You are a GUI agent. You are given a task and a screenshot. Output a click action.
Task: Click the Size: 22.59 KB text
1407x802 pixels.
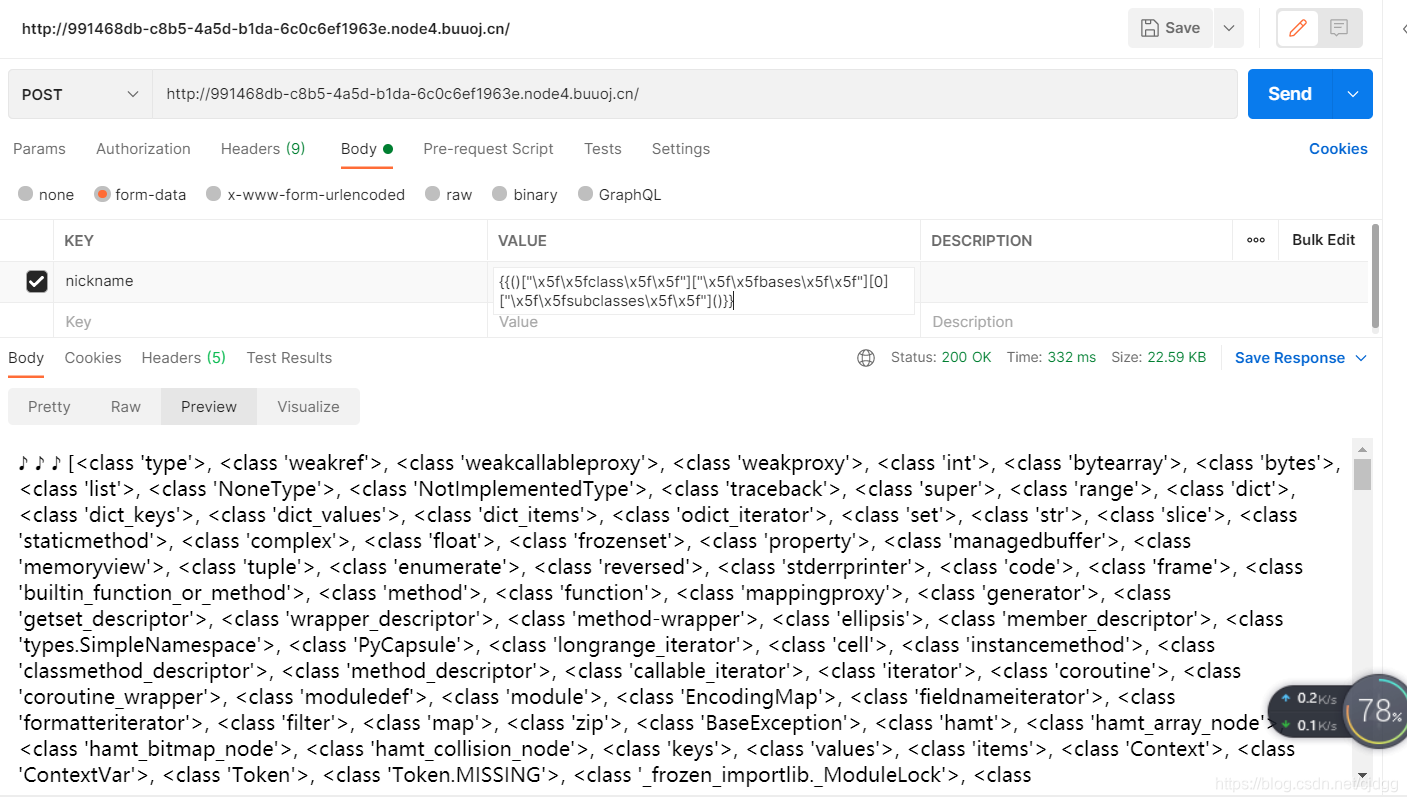click(1158, 358)
